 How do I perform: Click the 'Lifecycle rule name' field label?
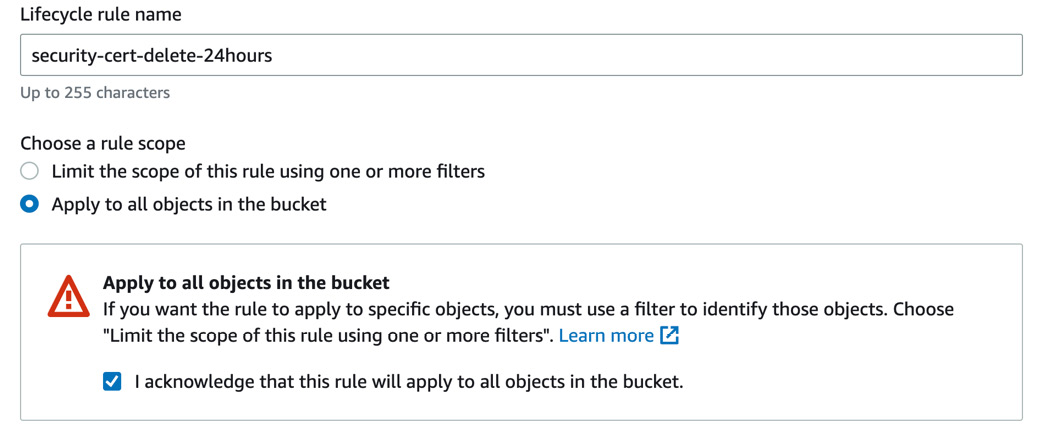pos(101,15)
